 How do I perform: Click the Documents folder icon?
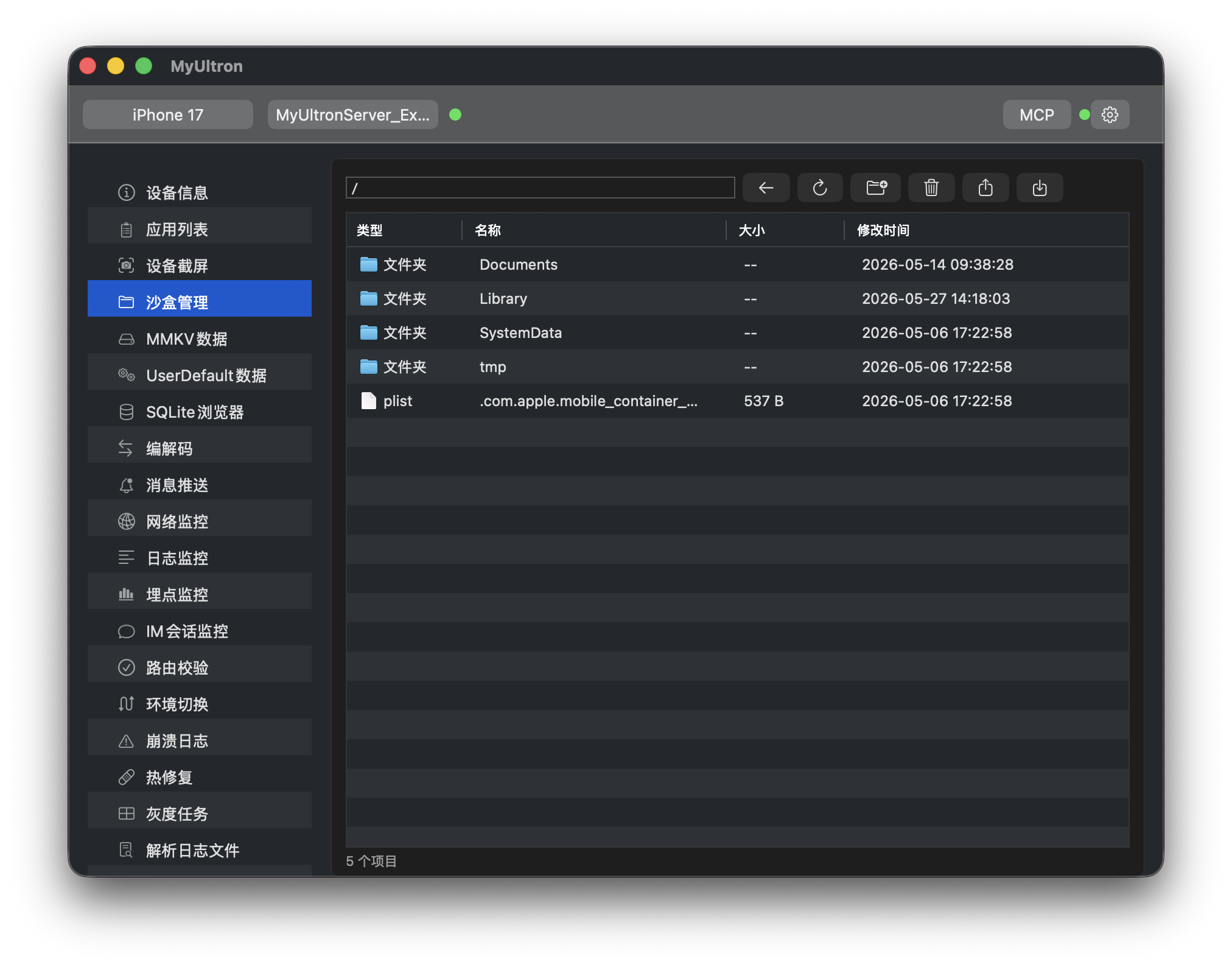pyautogui.click(x=368, y=264)
